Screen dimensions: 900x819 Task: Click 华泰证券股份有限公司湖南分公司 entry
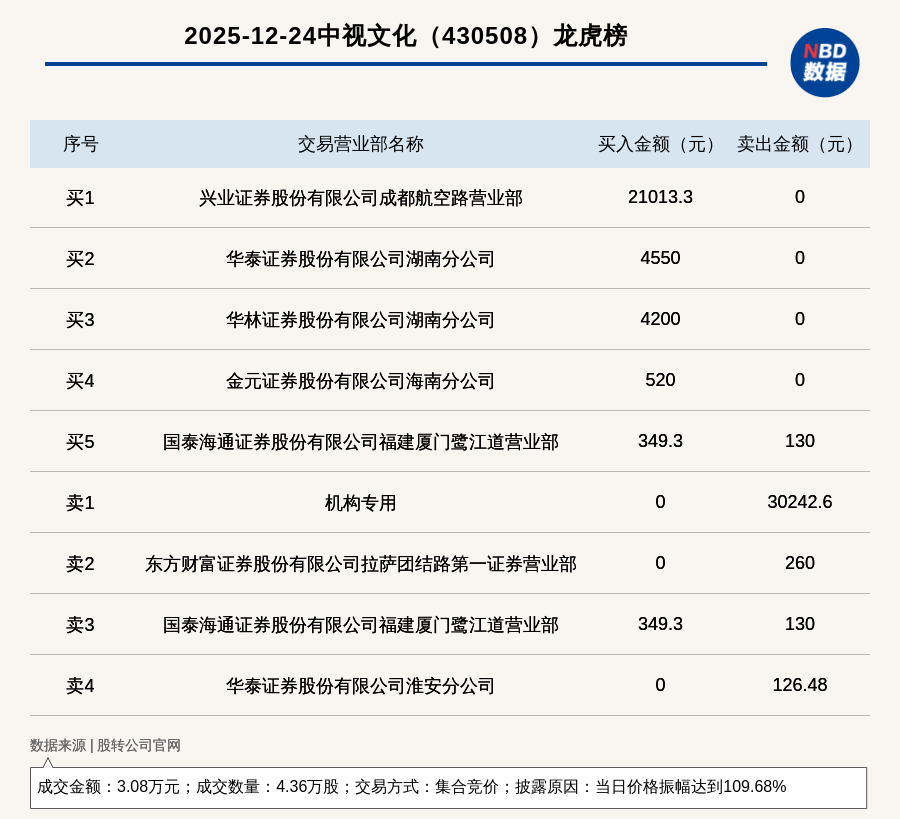click(360, 259)
